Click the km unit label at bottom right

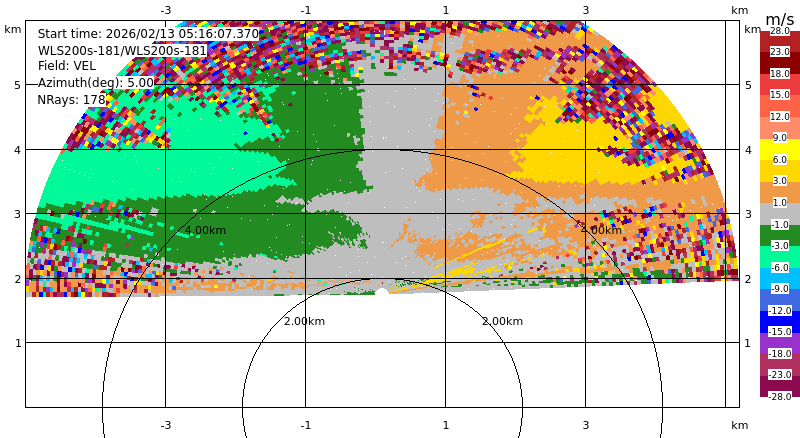(739, 425)
